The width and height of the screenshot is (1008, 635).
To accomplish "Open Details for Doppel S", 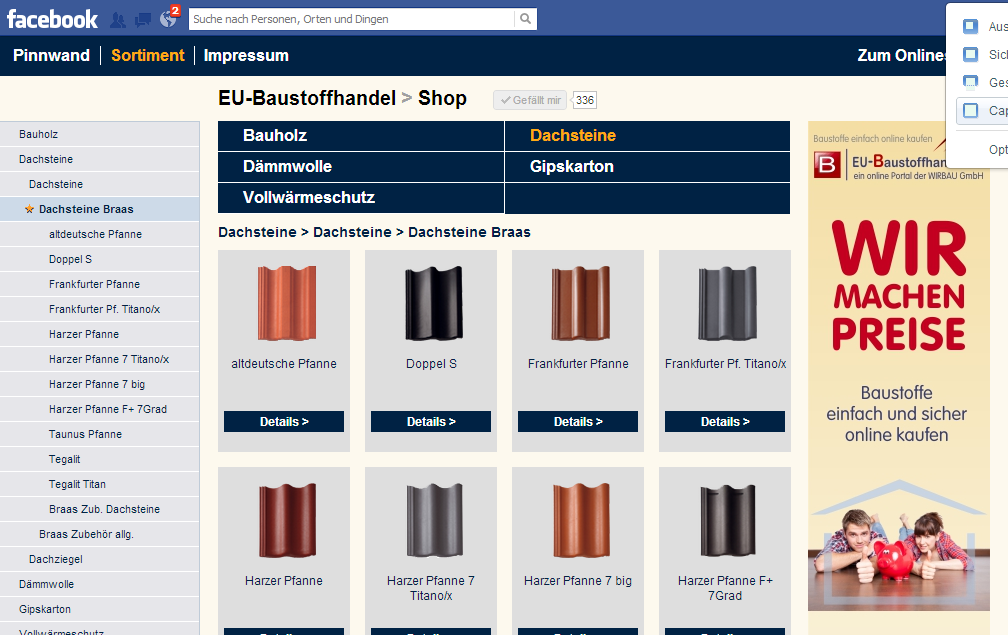I will [x=431, y=422].
